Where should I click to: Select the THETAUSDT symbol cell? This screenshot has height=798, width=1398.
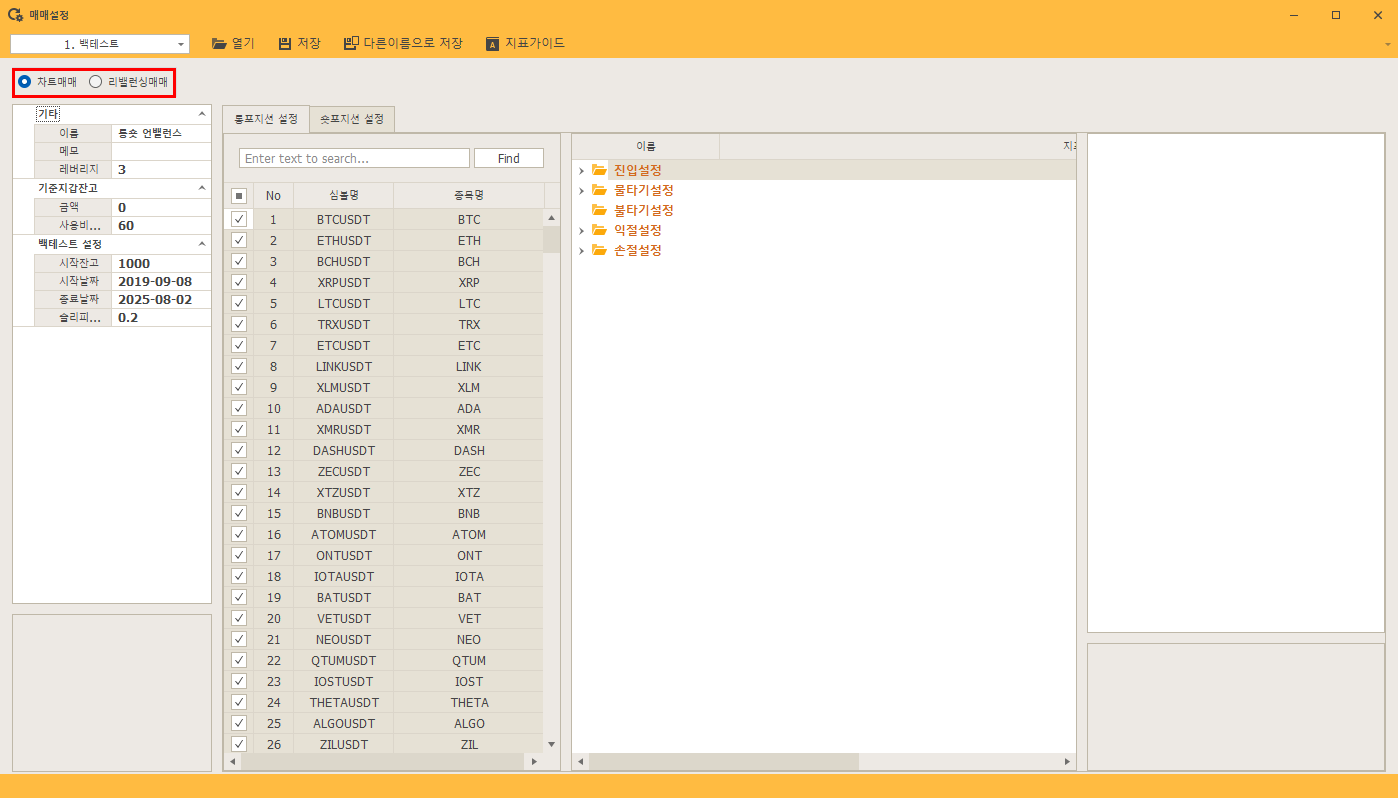coord(343,702)
